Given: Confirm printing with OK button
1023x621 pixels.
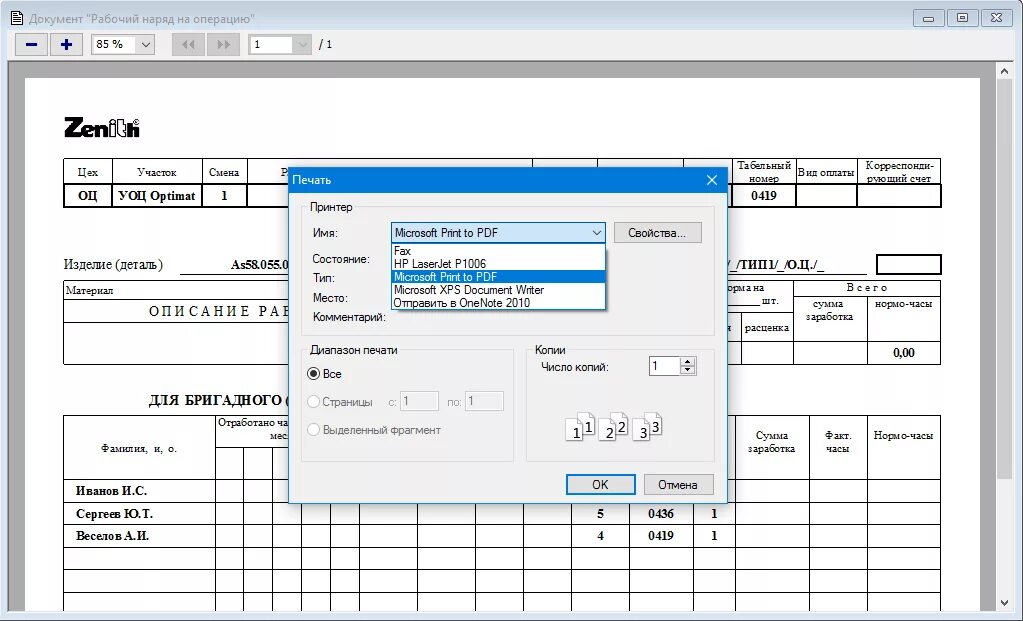Looking at the screenshot, I should [600, 485].
